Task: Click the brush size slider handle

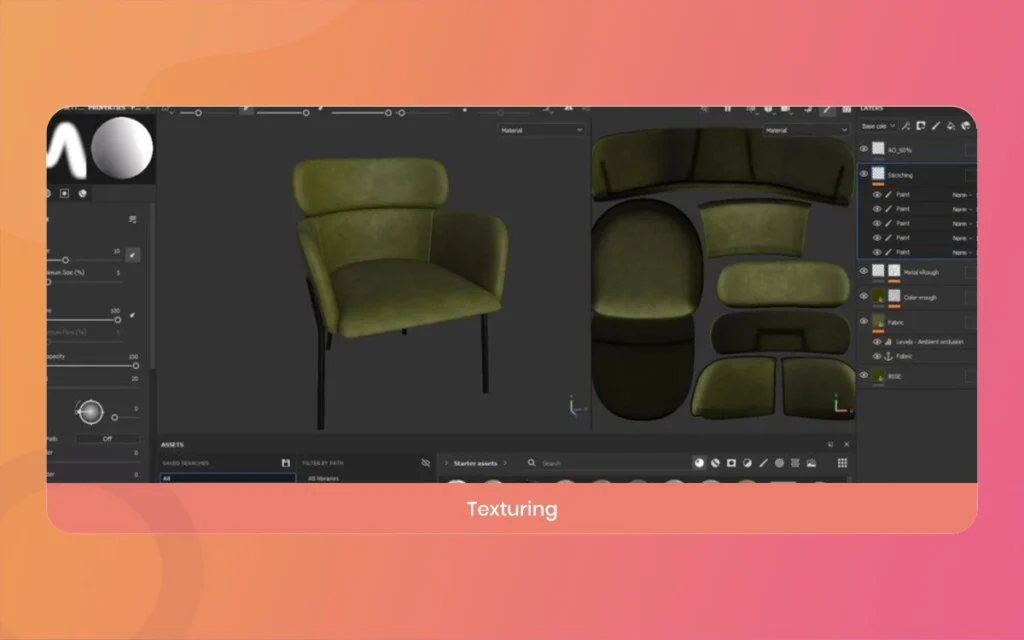Action: click(65, 260)
